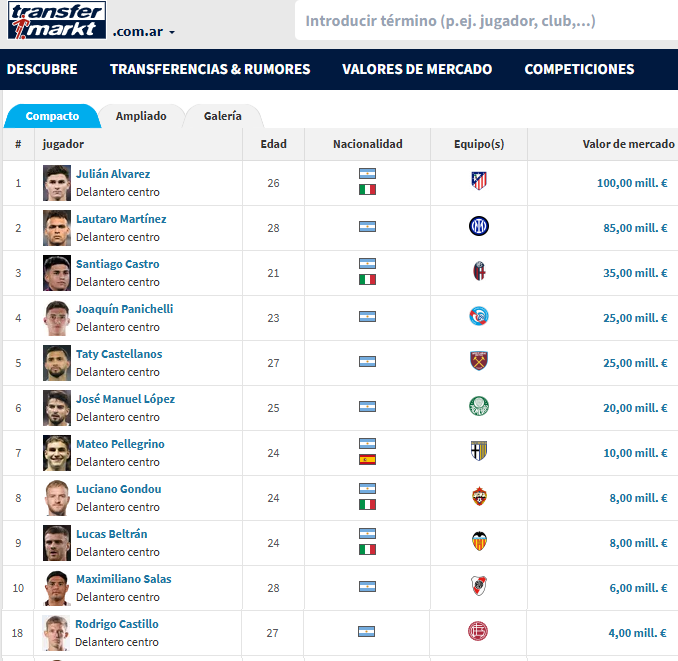This screenshot has width=678, height=661.
Task: Click the Bologna crest next to Santiago Castro
Action: [479, 271]
